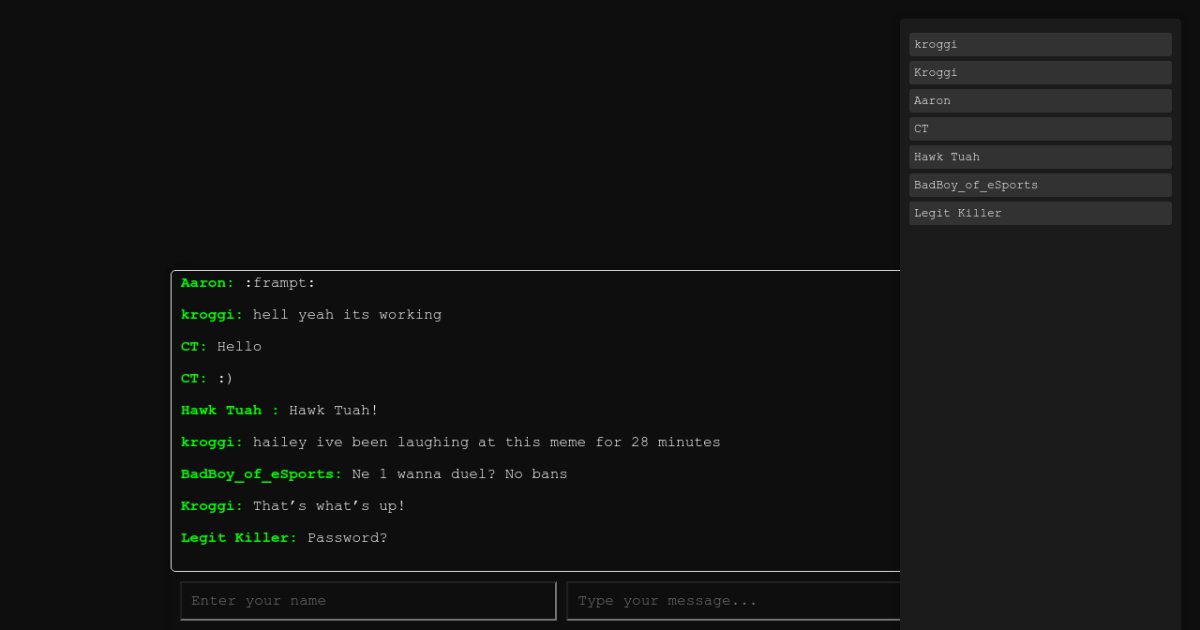1200x630 pixels.
Task: Select BadBoy_of_eSports in the user list sidebar
Action: click(x=1040, y=185)
